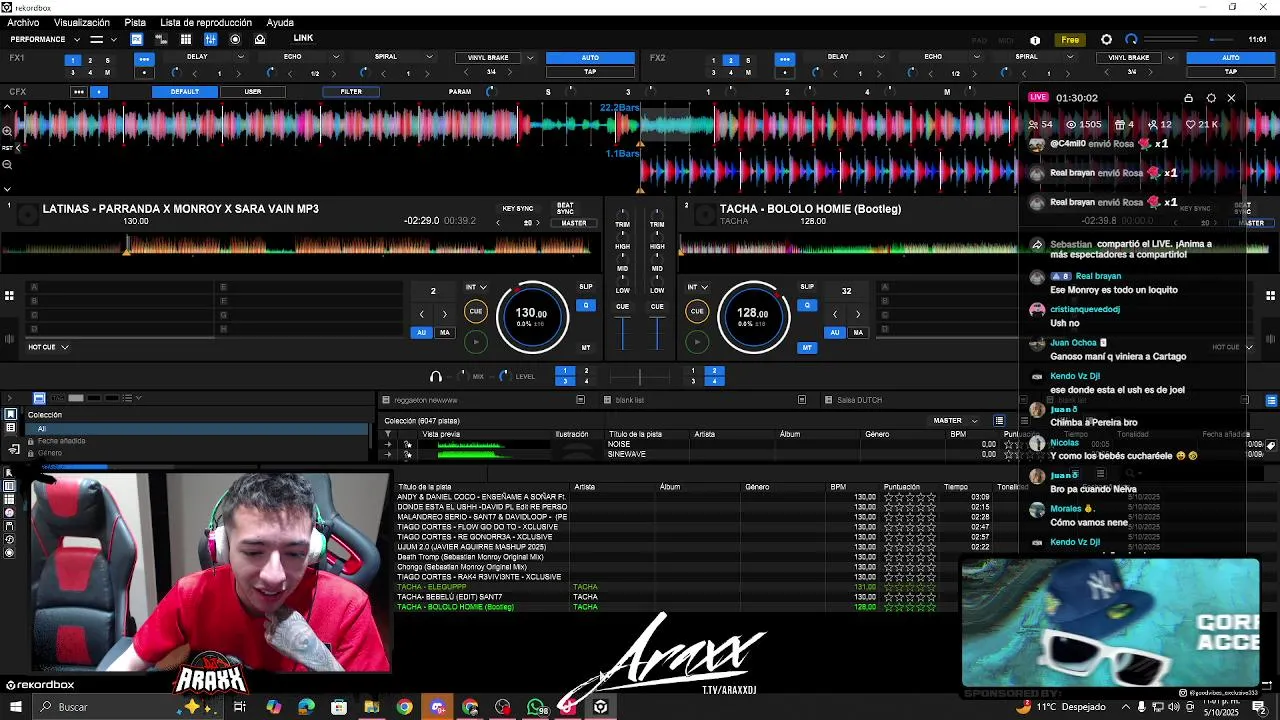The width and height of the screenshot is (1280, 720).
Task: Toggle deck 1 SLIP mode
Action: (586, 287)
